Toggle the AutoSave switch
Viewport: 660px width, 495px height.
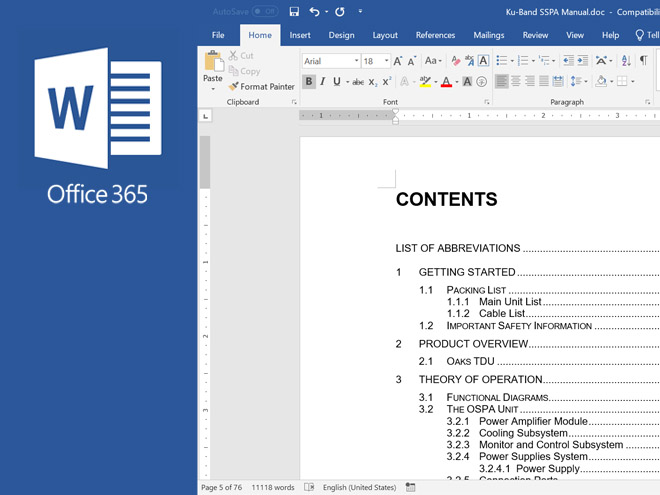click(265, 12)
